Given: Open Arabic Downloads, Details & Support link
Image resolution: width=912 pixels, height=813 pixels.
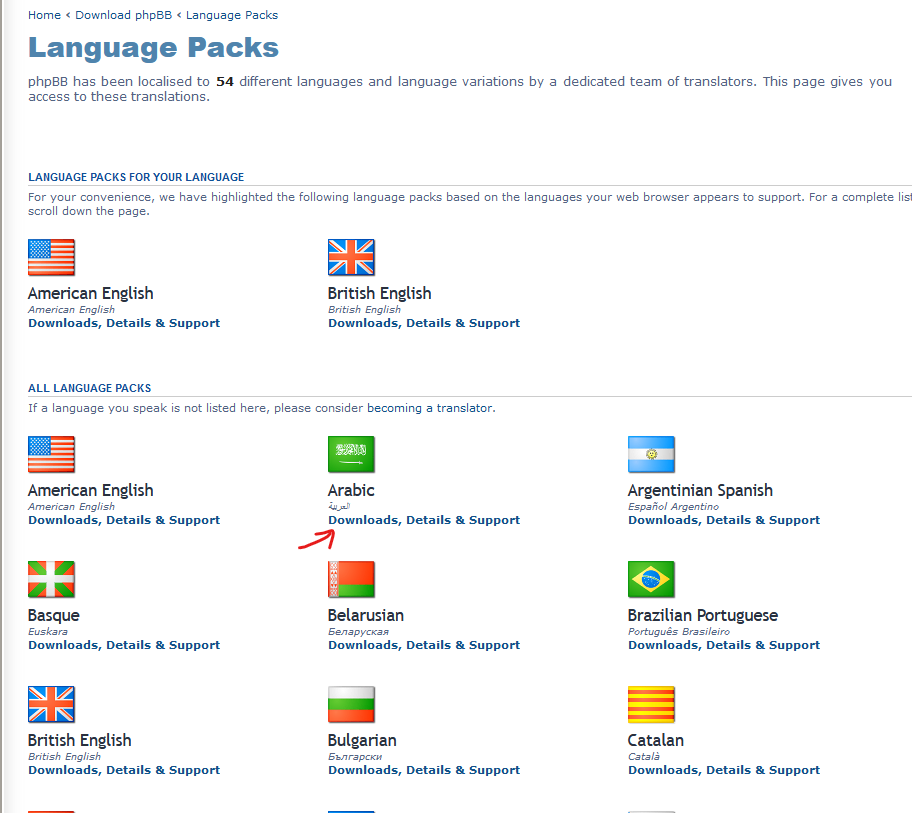Looking at the screenshot, I should (x=424, y=520).
